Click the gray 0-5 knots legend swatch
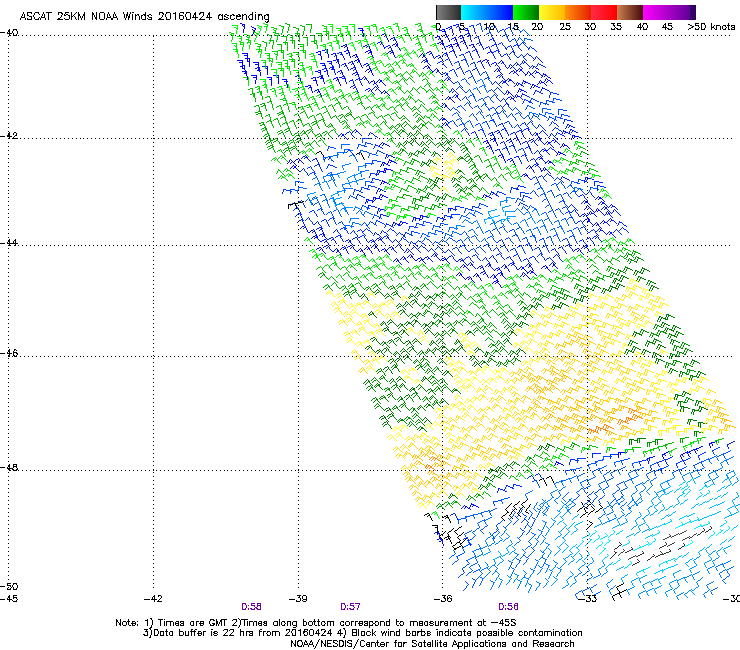The width and height of the screenshot is (740, 650). coord(448,12)
